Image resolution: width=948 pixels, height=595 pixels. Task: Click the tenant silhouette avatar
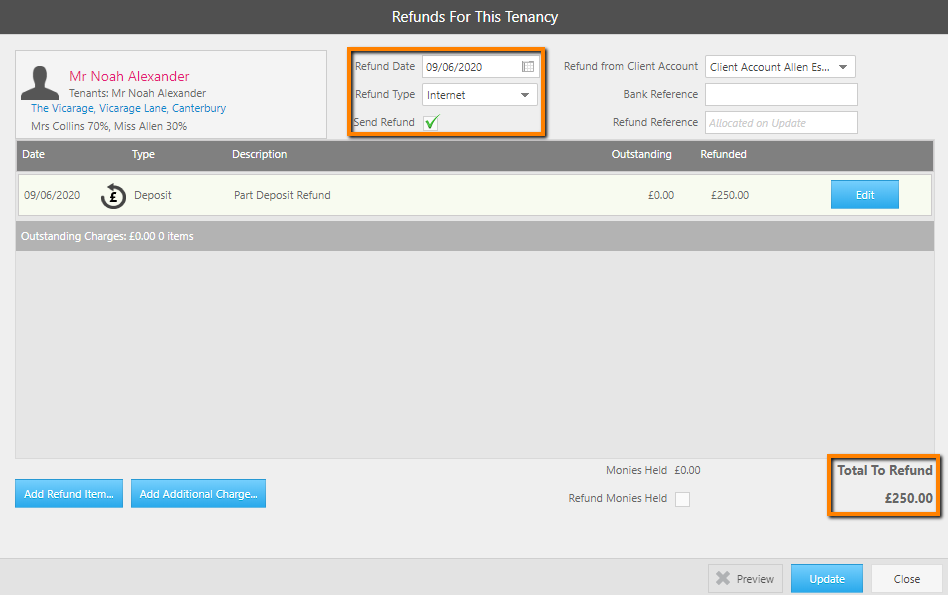tap(40, 83)
